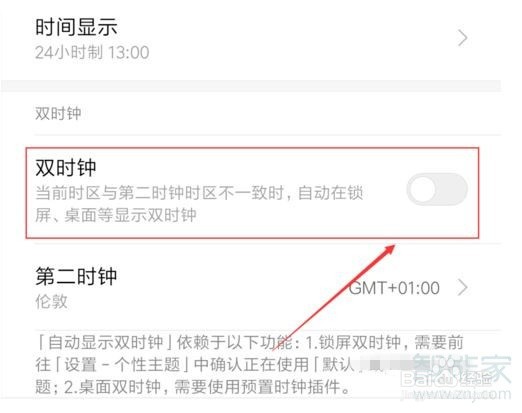Tap the white knob of 双时钟 switch
The image size is (522, 413).
coord(422,189)
